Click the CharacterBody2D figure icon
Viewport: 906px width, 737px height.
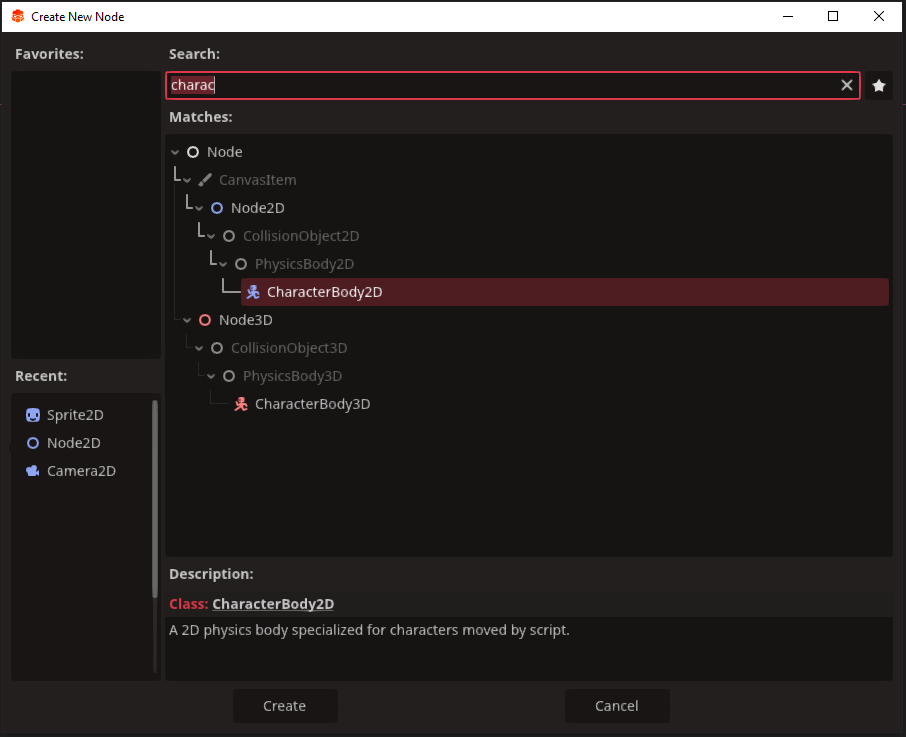pos(253,292)
